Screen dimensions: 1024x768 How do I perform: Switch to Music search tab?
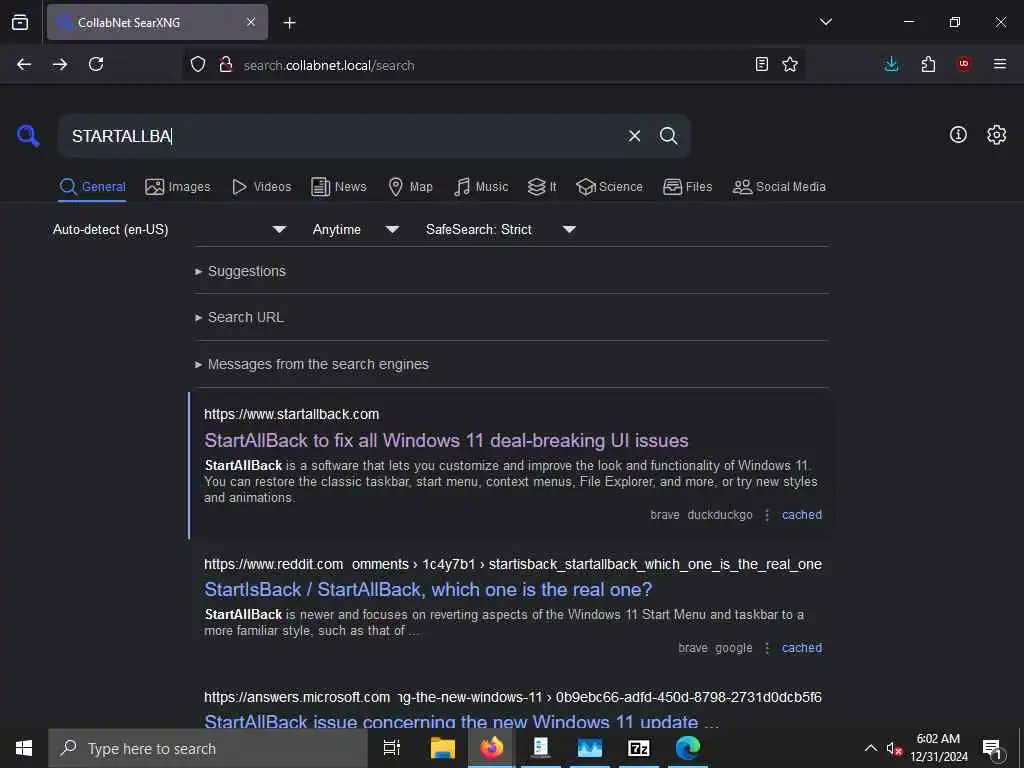click(x=481, y=187)
